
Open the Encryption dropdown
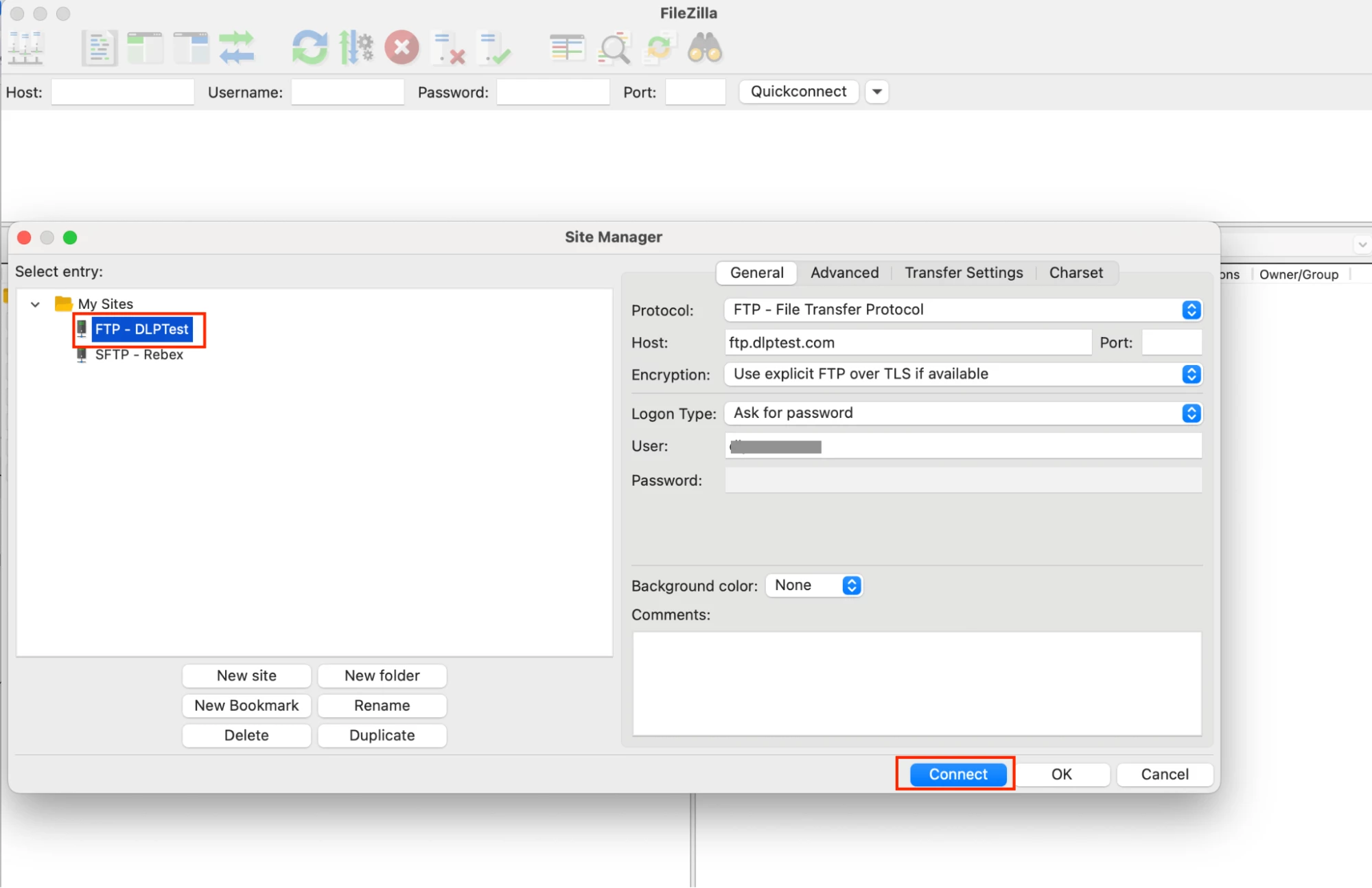point(962,375)
